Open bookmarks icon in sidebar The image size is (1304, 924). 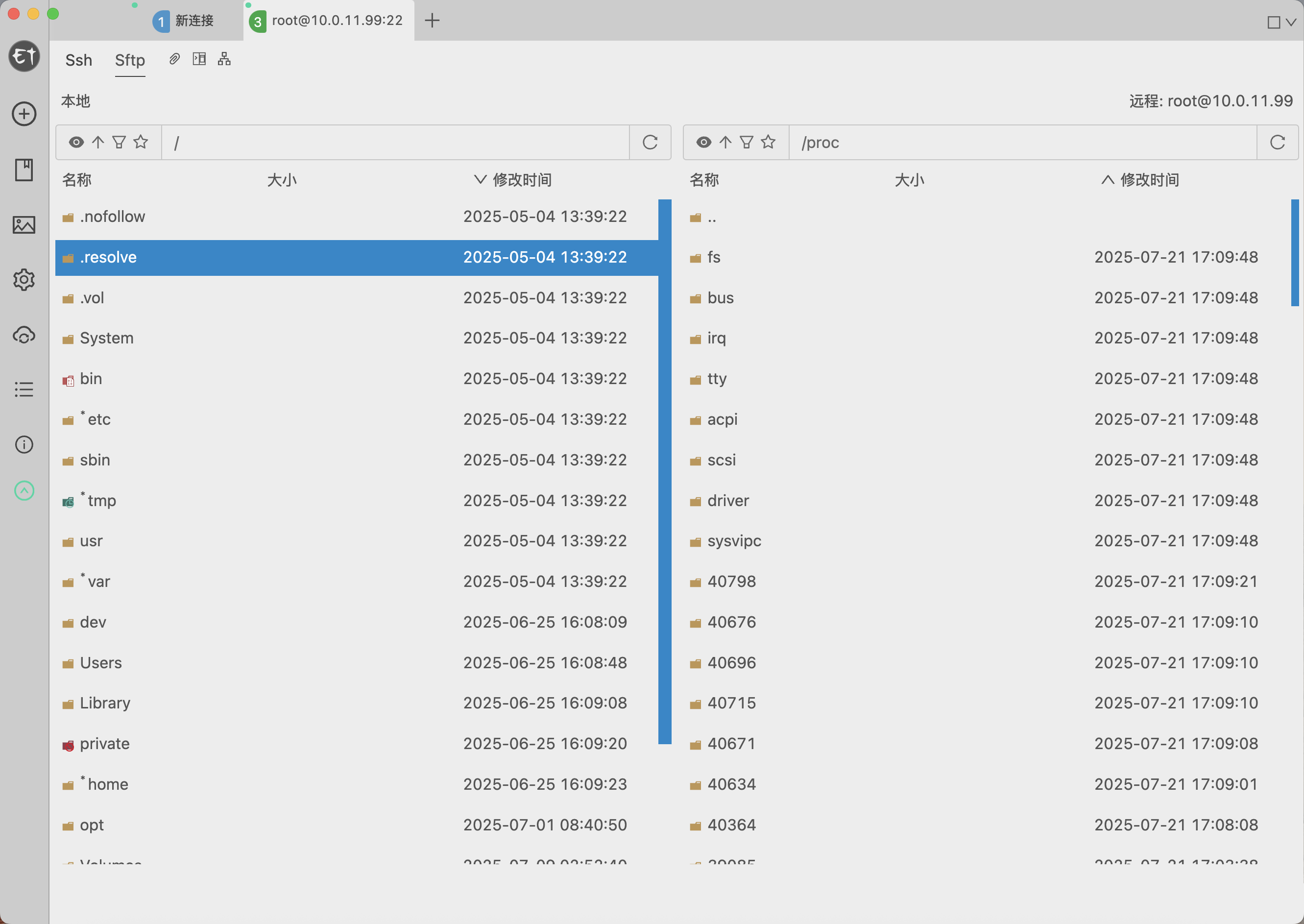pyautogui.click(x=24, y=170)
